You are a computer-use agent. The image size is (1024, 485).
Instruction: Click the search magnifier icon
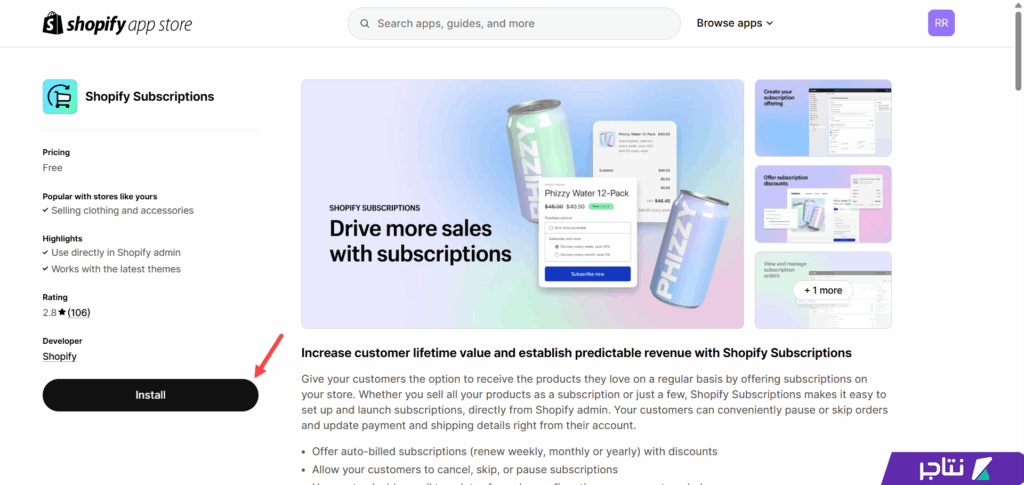(x=365, y=23)
